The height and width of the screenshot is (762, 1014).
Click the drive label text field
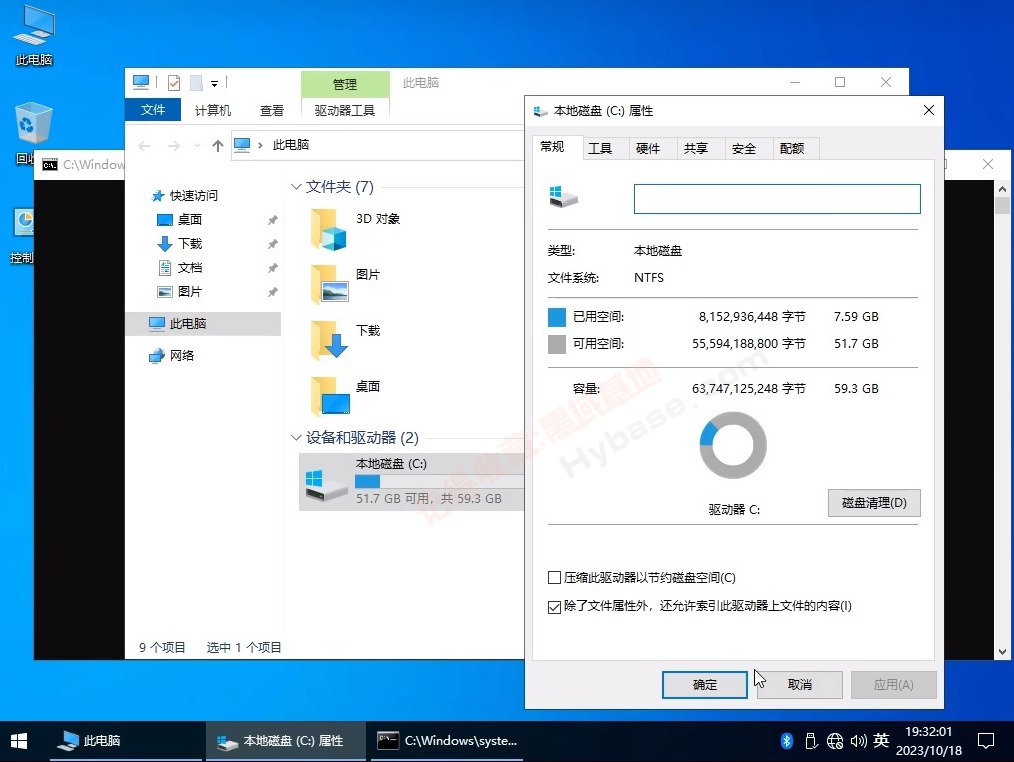[777, 199]
